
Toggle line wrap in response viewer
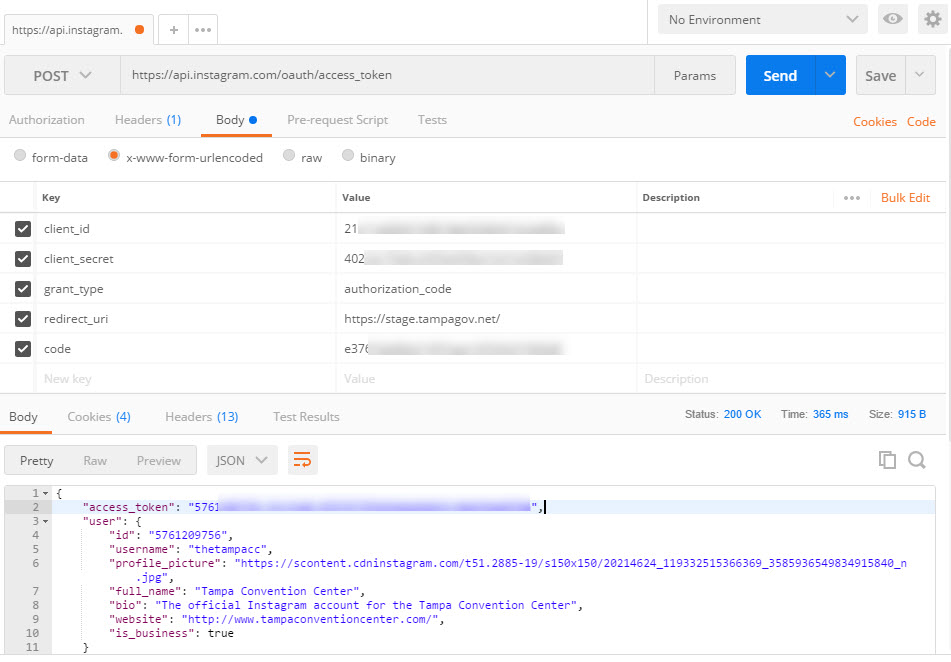point(302,460)
